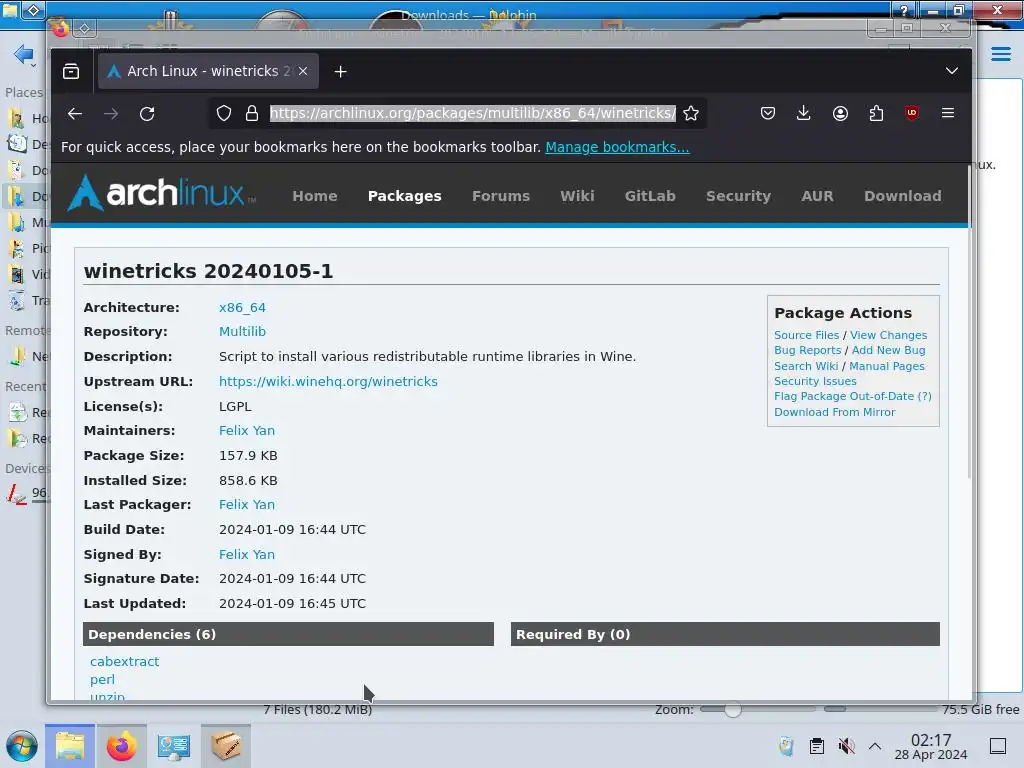
Task: Select the address bar URL field
Action: pos(473,114)
